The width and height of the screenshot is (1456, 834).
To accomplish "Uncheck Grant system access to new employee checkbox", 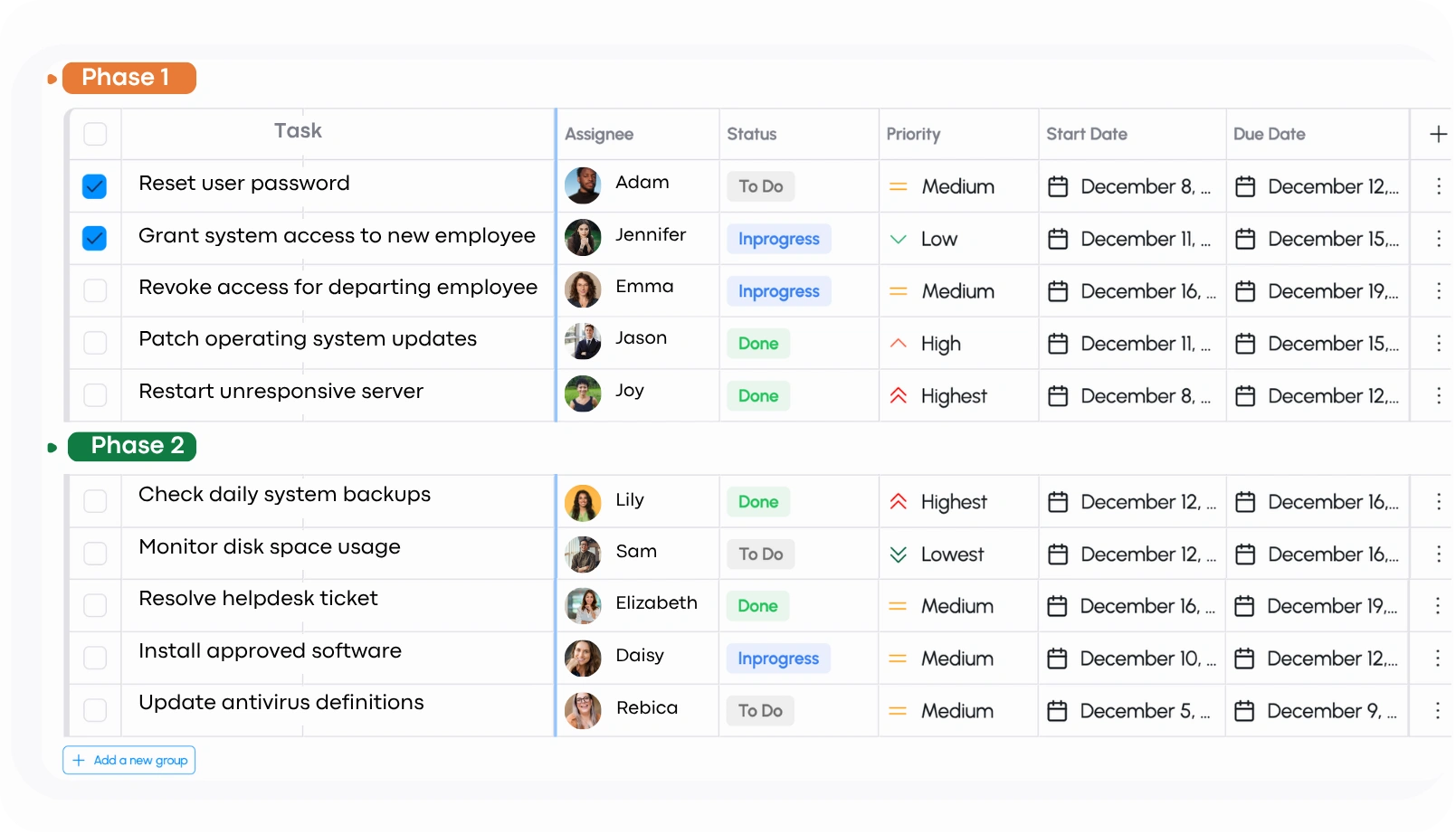I will click(95, 238).
